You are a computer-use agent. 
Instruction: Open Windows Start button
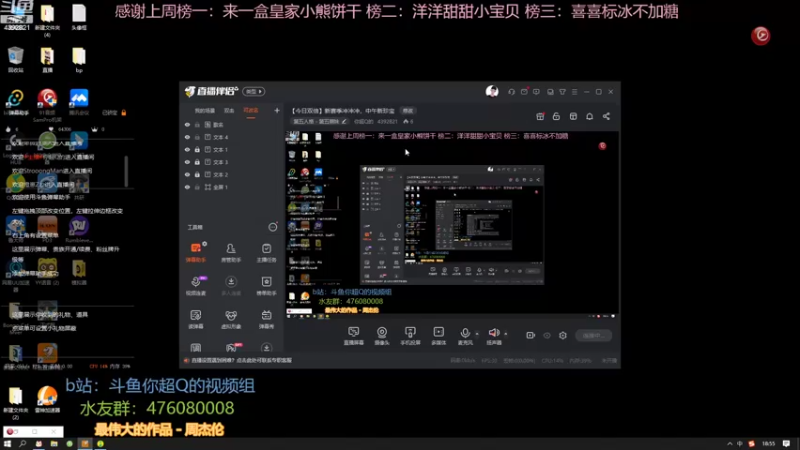click(x=7, y=444)
